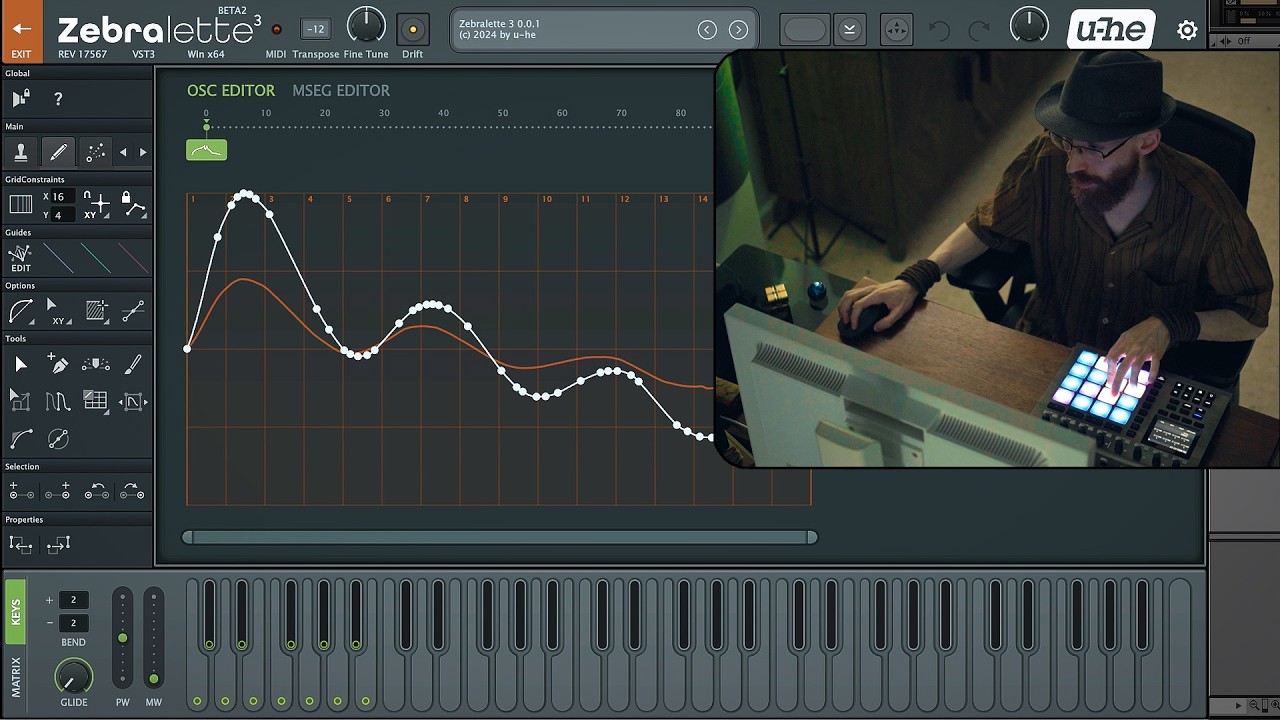This screenshot has width=1280, height=720.
Task: Toggle the second teal guide line
Action: (96, 258)
